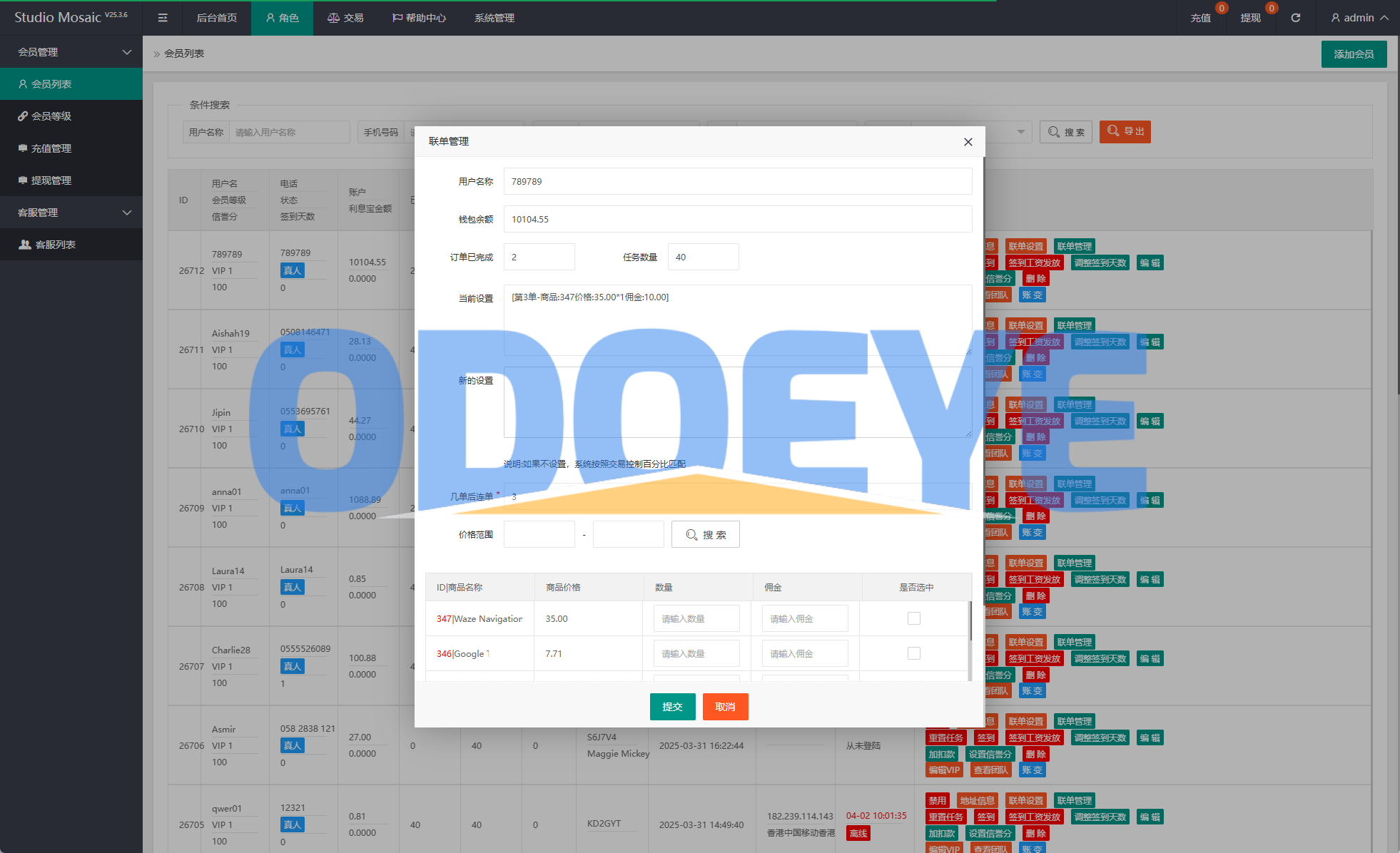
Task: Open 充值 notification badge item
Action: click(1200, 18)
